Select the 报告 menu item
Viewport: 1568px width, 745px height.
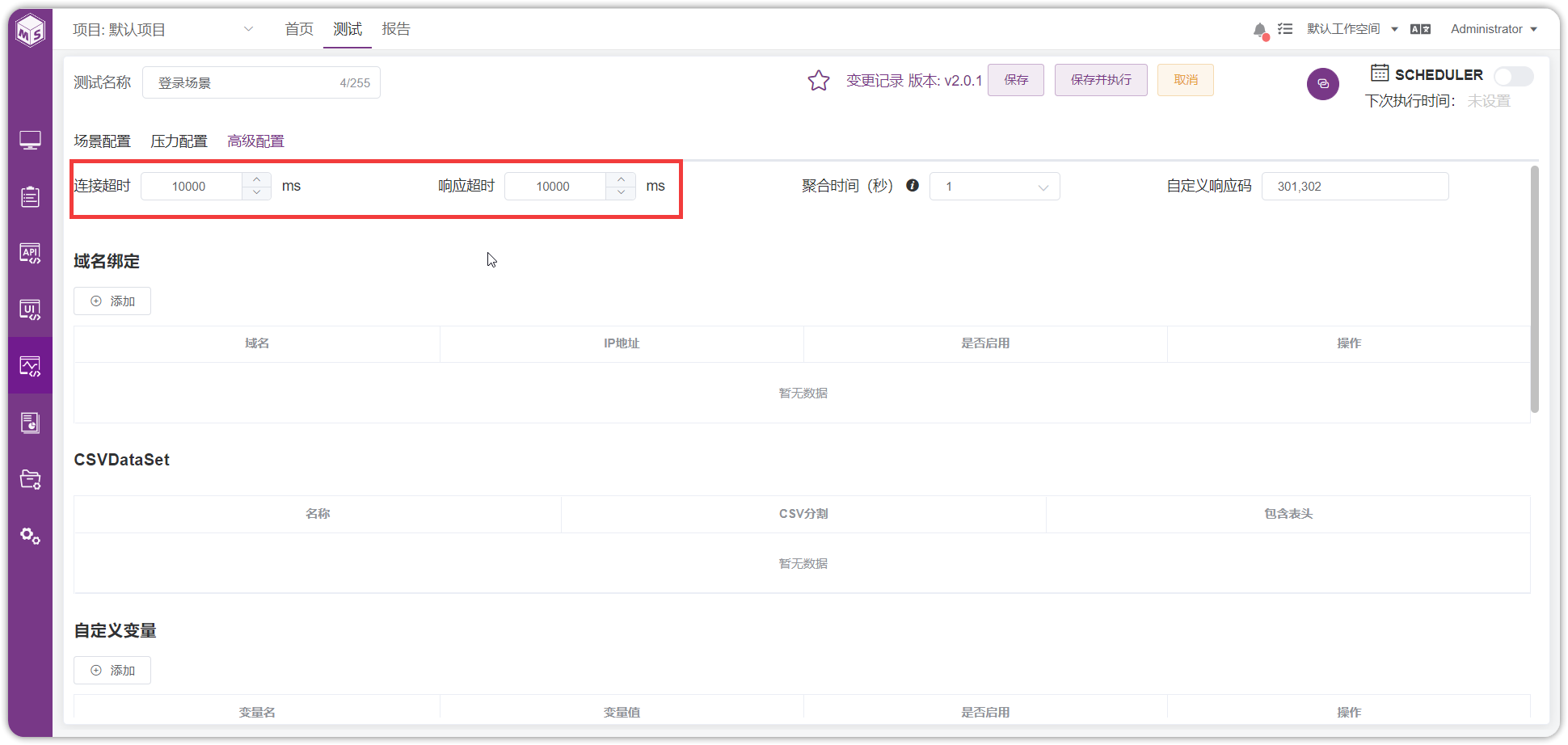click(396, 29)
